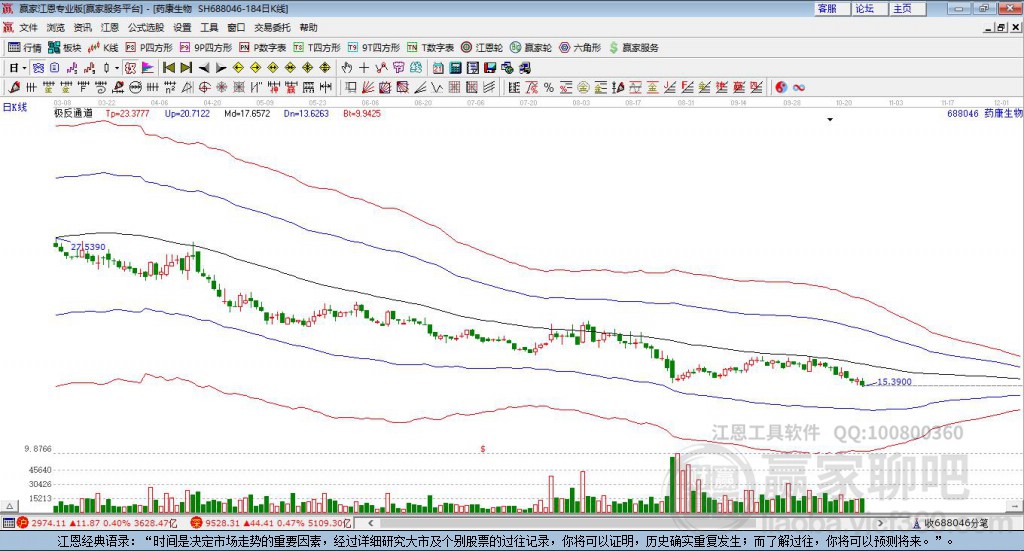Click the 客服 customer service button
Screen dimensions: 1024x551
(832, 8)
